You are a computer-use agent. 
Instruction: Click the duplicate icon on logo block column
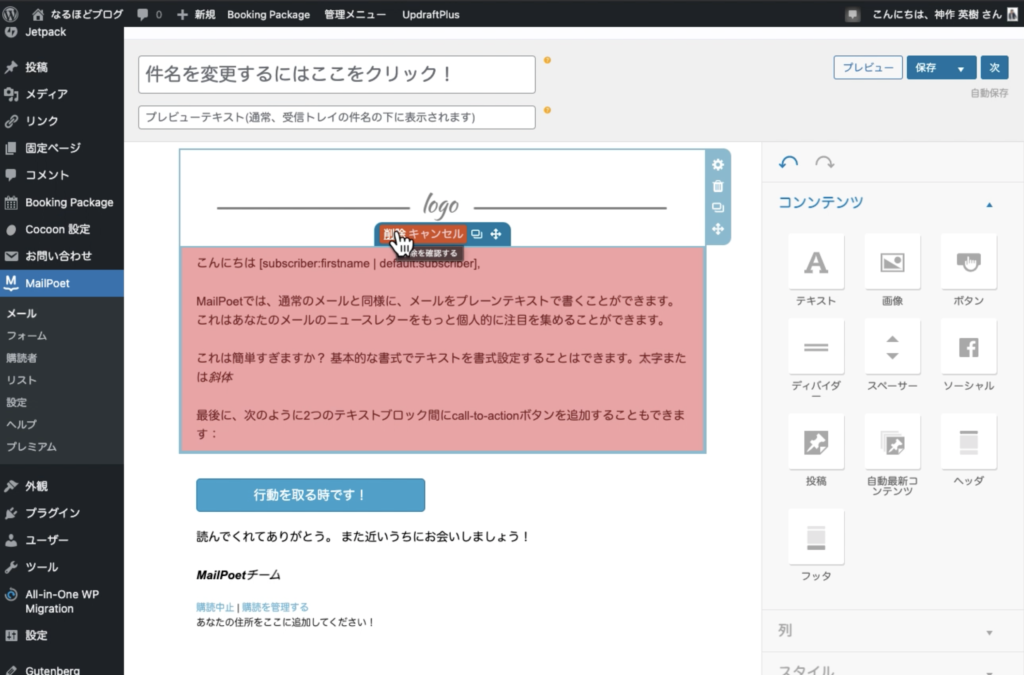click(718, 208)
